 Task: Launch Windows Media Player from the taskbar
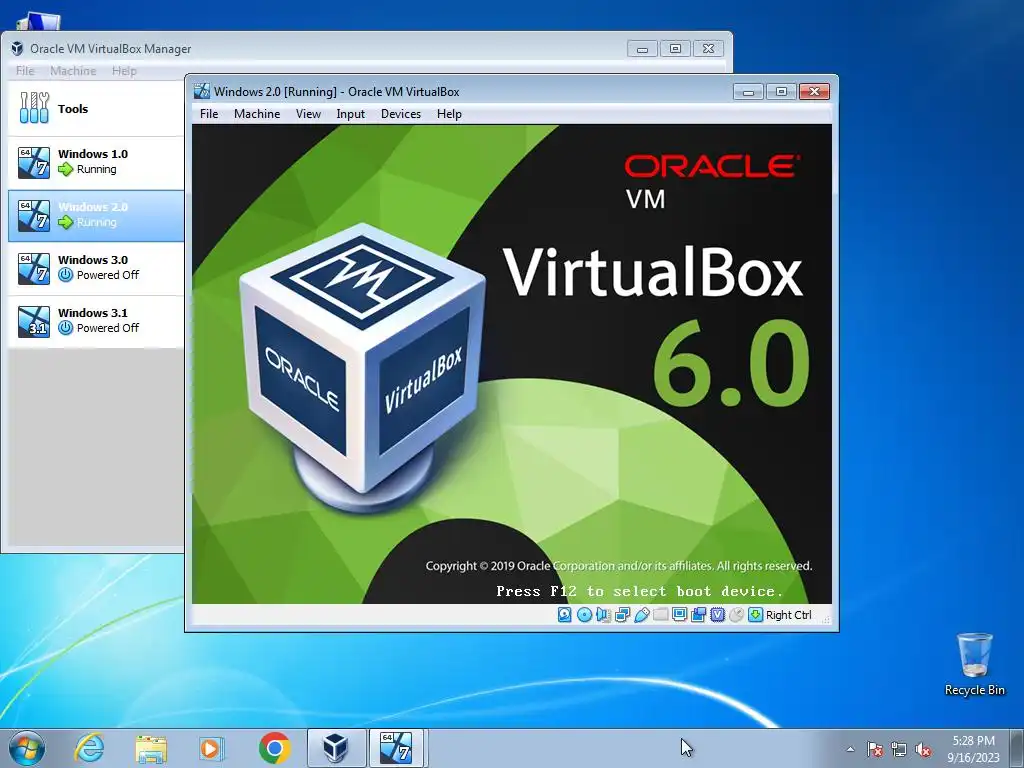[211, 748]
